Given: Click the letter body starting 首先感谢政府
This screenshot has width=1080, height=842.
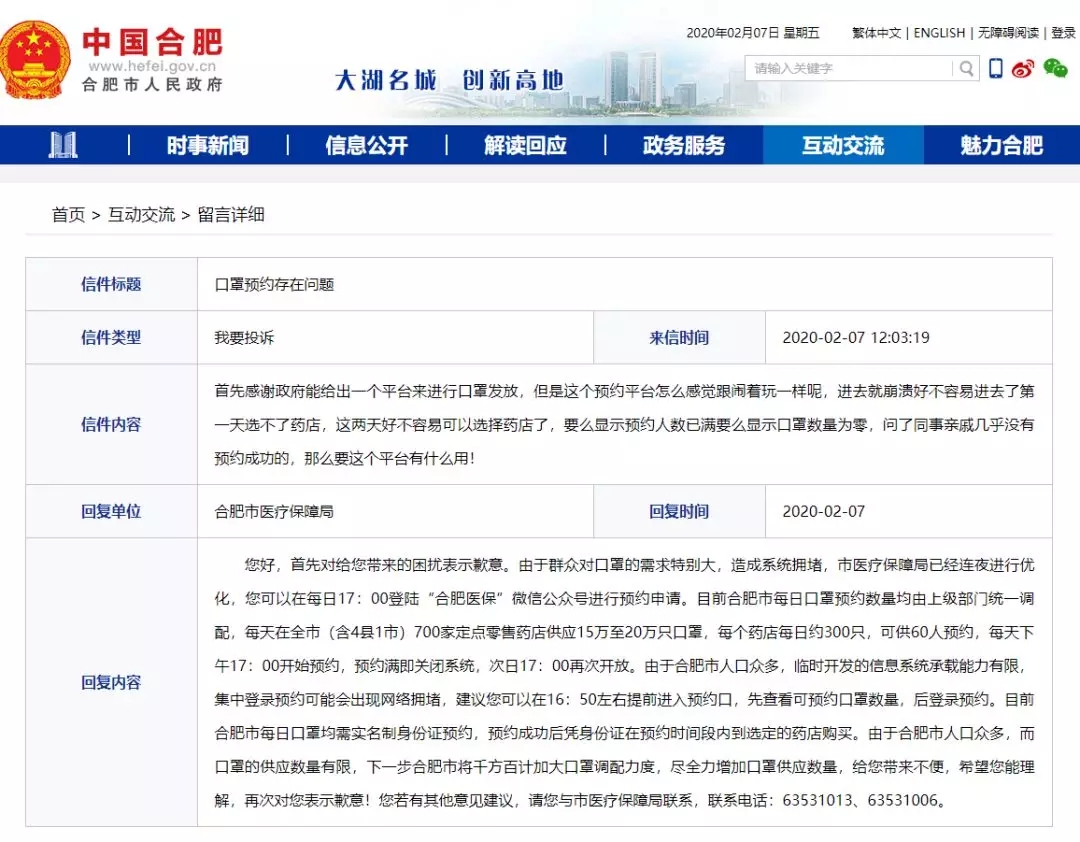Looking at the screenshot, I should [x=624, y=424].
